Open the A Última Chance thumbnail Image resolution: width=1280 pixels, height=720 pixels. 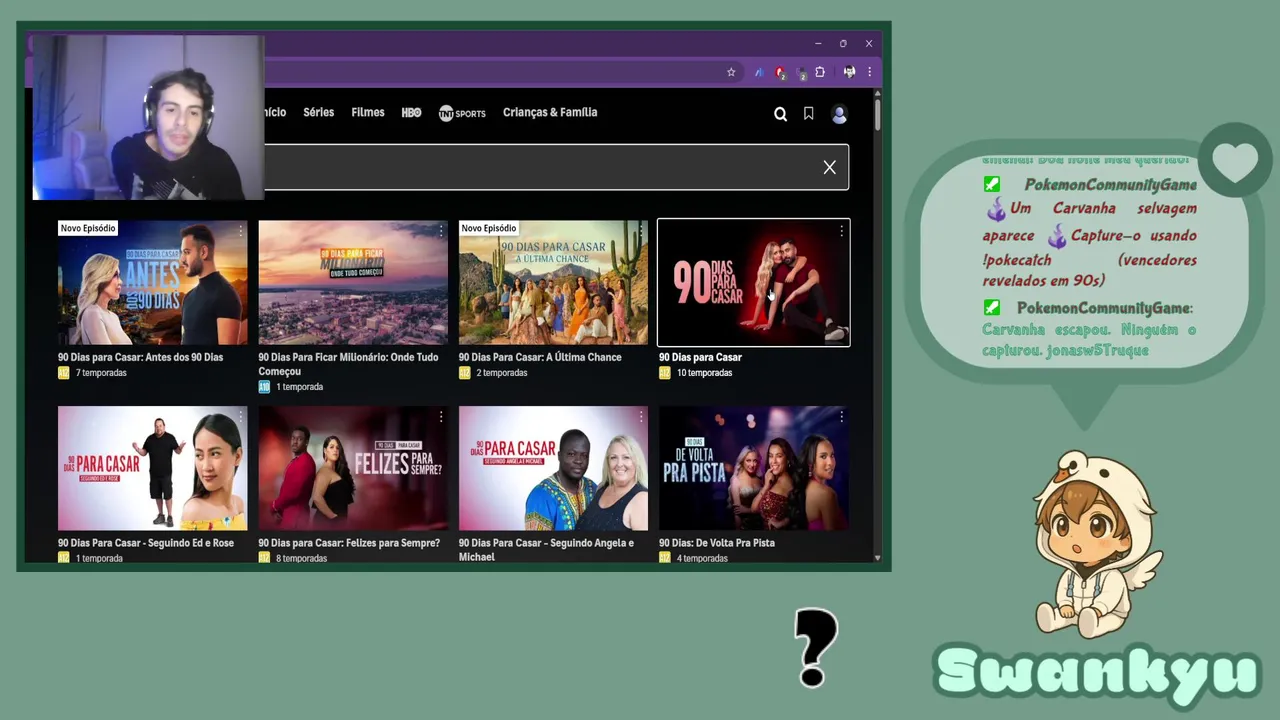click(x=553, y=282)
